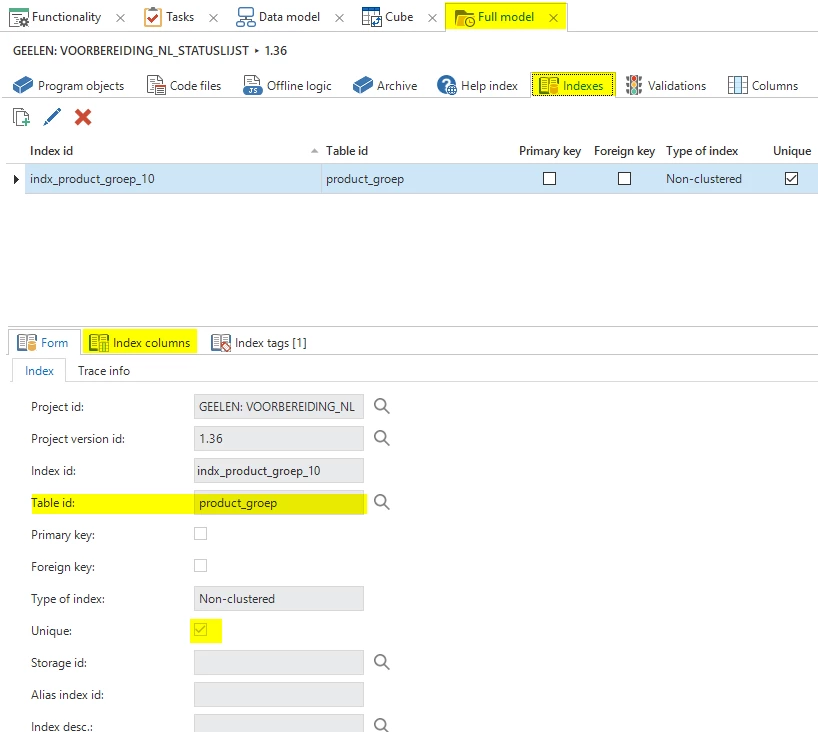Open the Form detail tab
818x732 pixels.
pyautogui.click(x=43, y=343)
